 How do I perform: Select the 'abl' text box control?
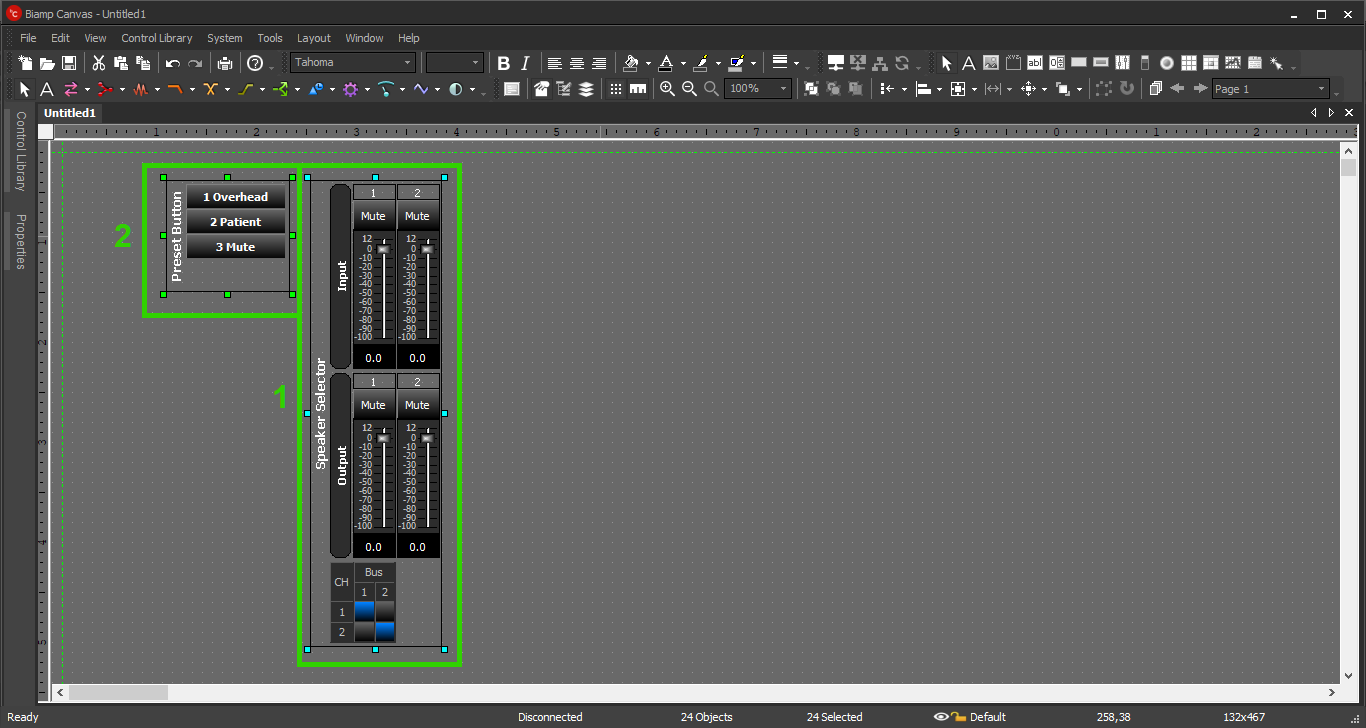click(1034, 63)
